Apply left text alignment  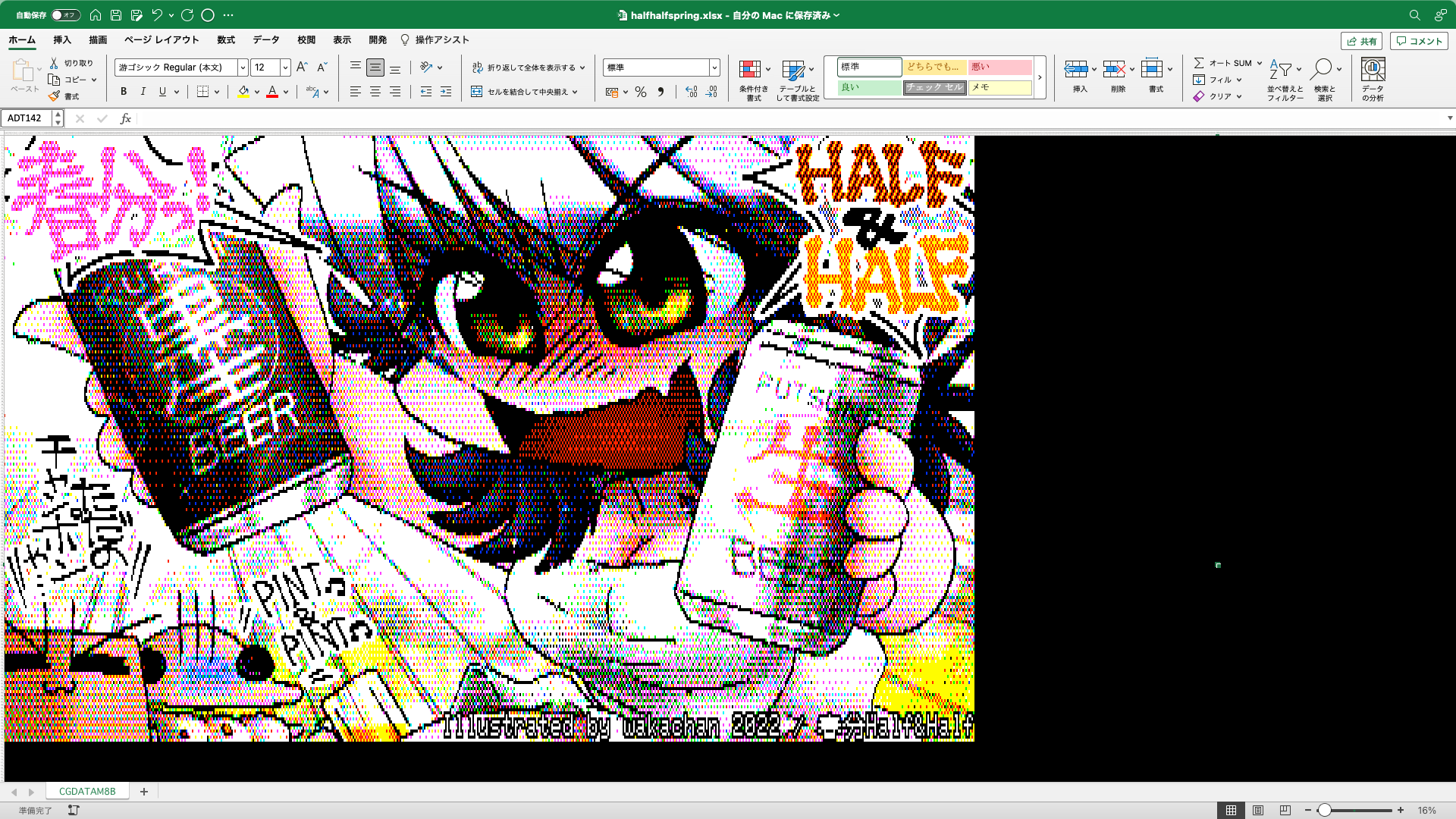pyautogui.click(x=355, y=92)
